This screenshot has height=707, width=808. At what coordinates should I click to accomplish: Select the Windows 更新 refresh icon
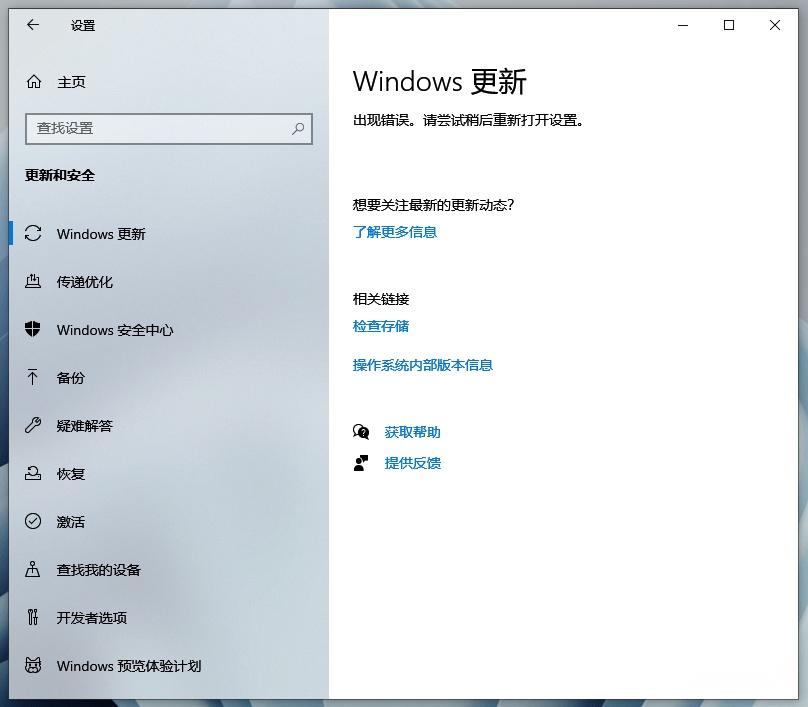pos(31,234)
